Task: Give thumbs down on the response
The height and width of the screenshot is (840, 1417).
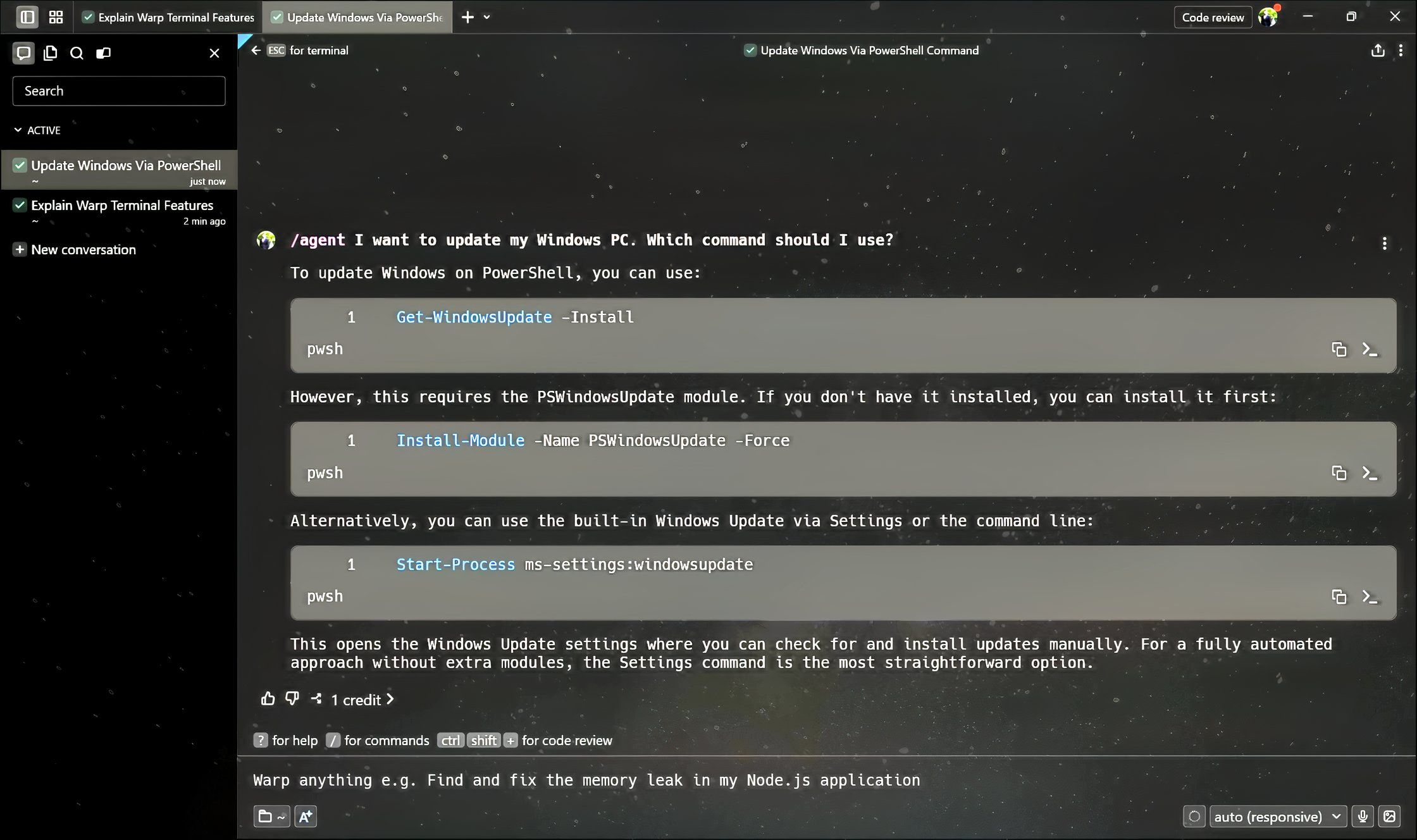Action: [292, 699]
